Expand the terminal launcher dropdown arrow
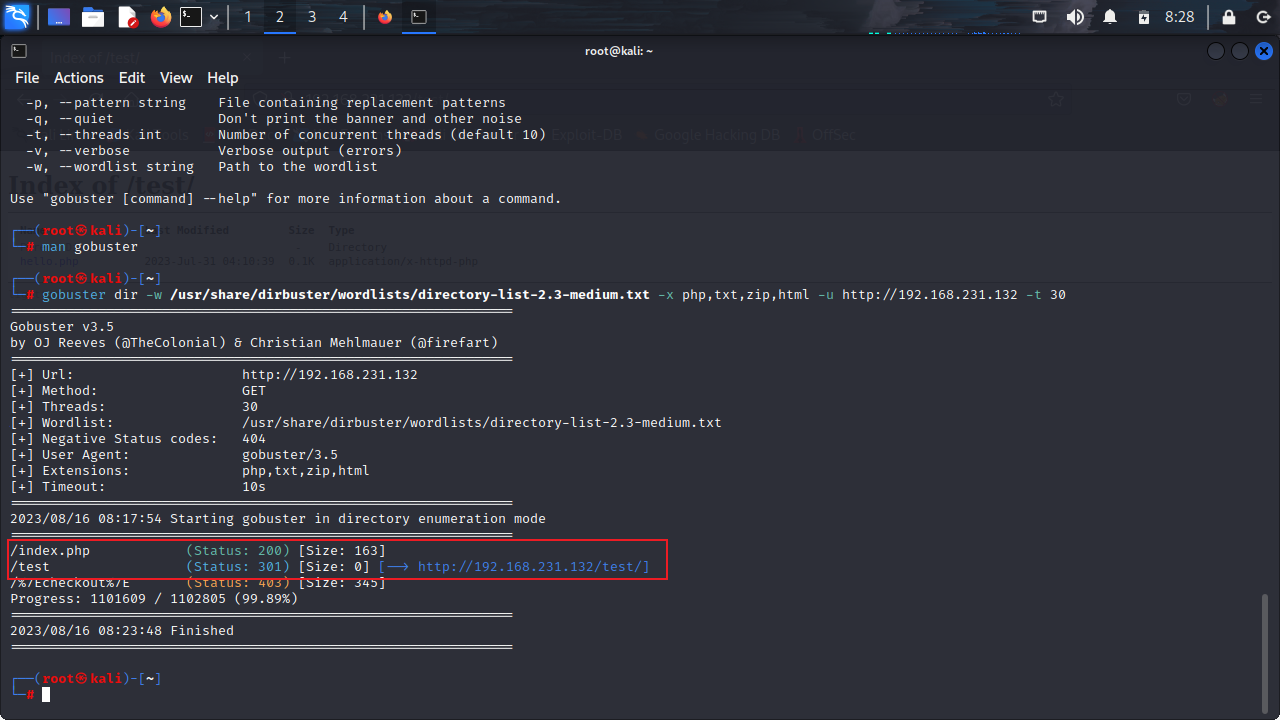Viewport: 1280px width, 720px height. point(214,17)
